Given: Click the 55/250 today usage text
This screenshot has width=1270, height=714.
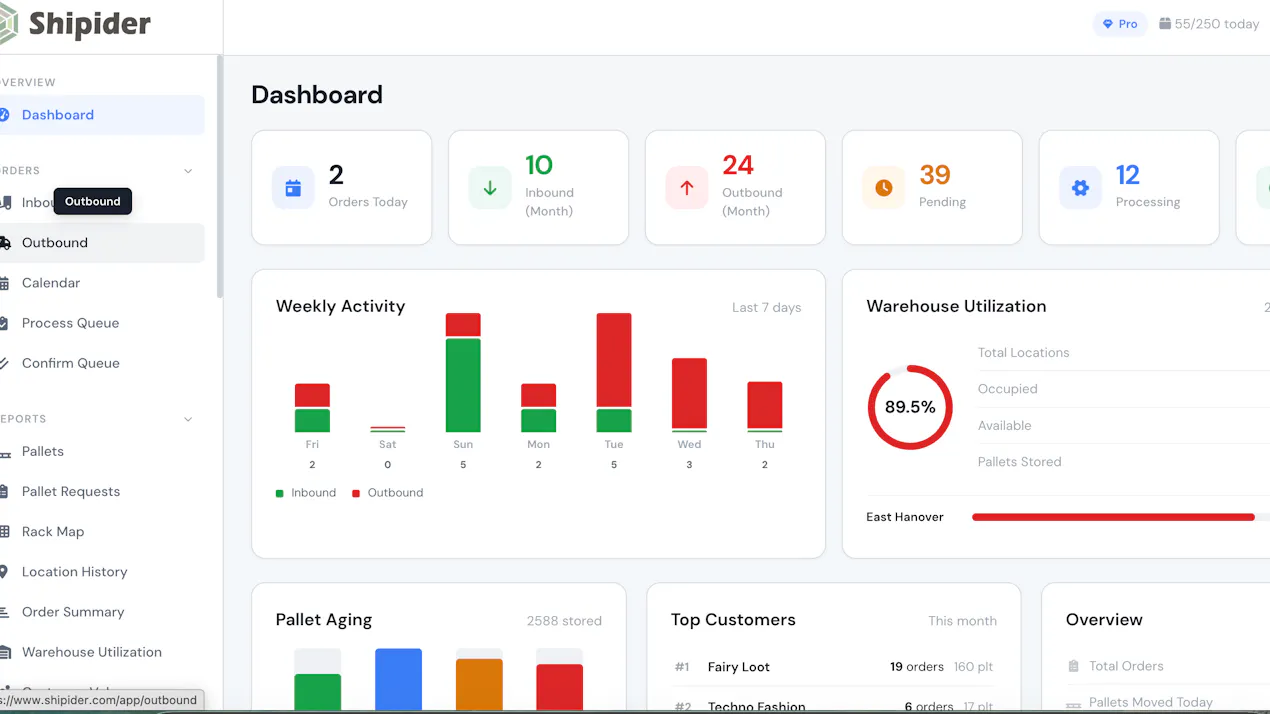Looking at the screenshot, I should (1217, 24).
